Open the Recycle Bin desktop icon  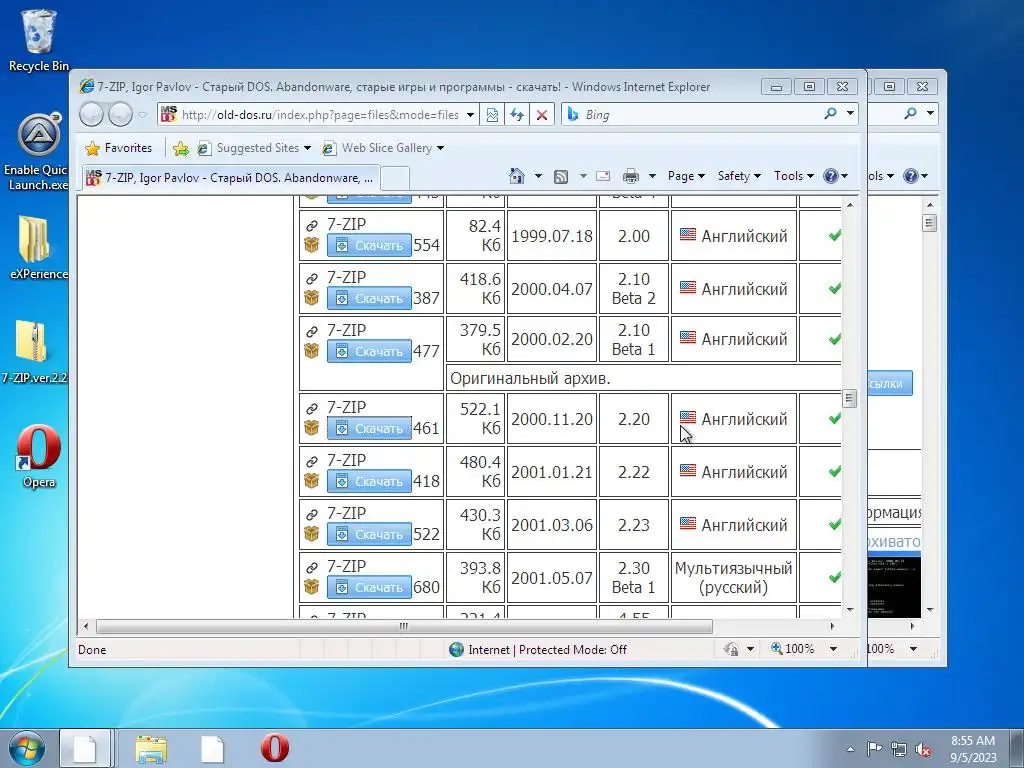(x=38, y=39)
